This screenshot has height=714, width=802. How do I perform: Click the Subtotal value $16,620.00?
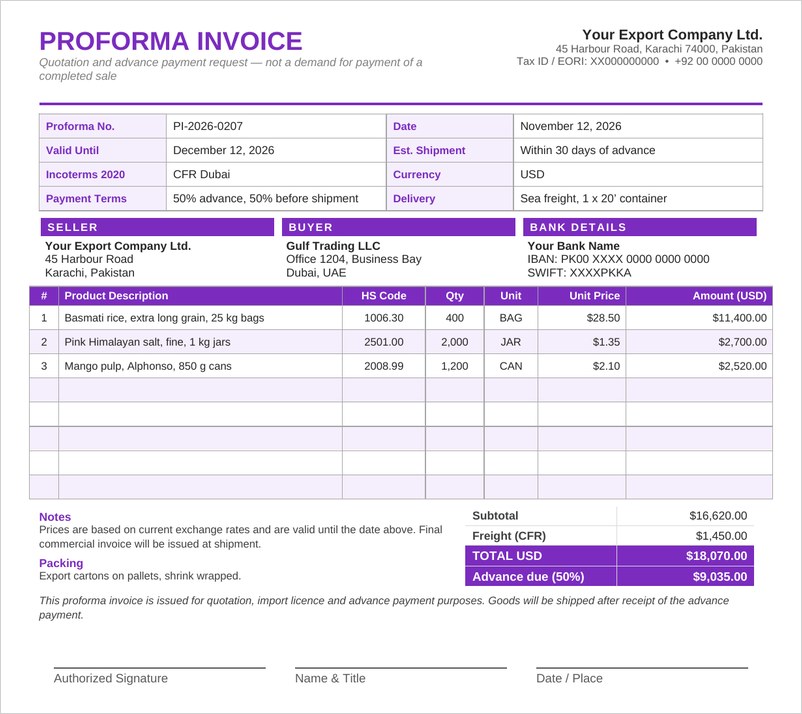point(718,516)
